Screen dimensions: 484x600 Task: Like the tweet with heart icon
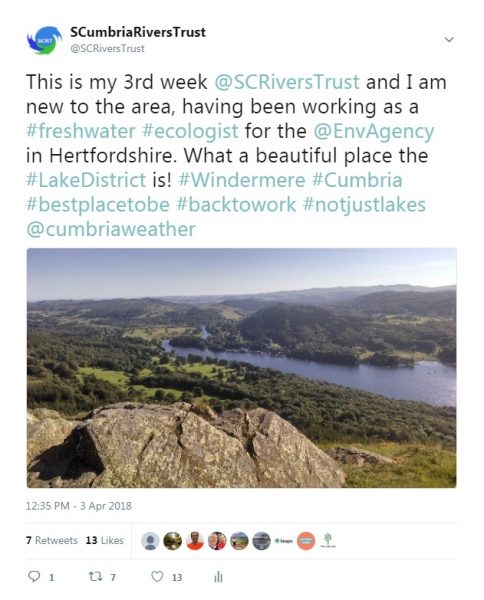click(157, 576)
